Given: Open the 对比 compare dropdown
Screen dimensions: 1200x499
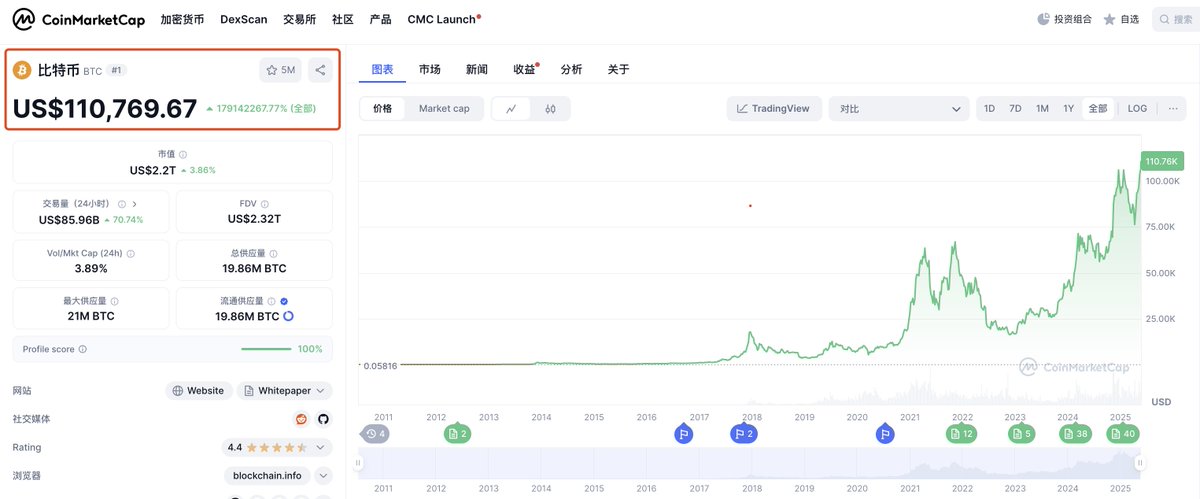Looking at the screenshot, I should tap(899, 108).
